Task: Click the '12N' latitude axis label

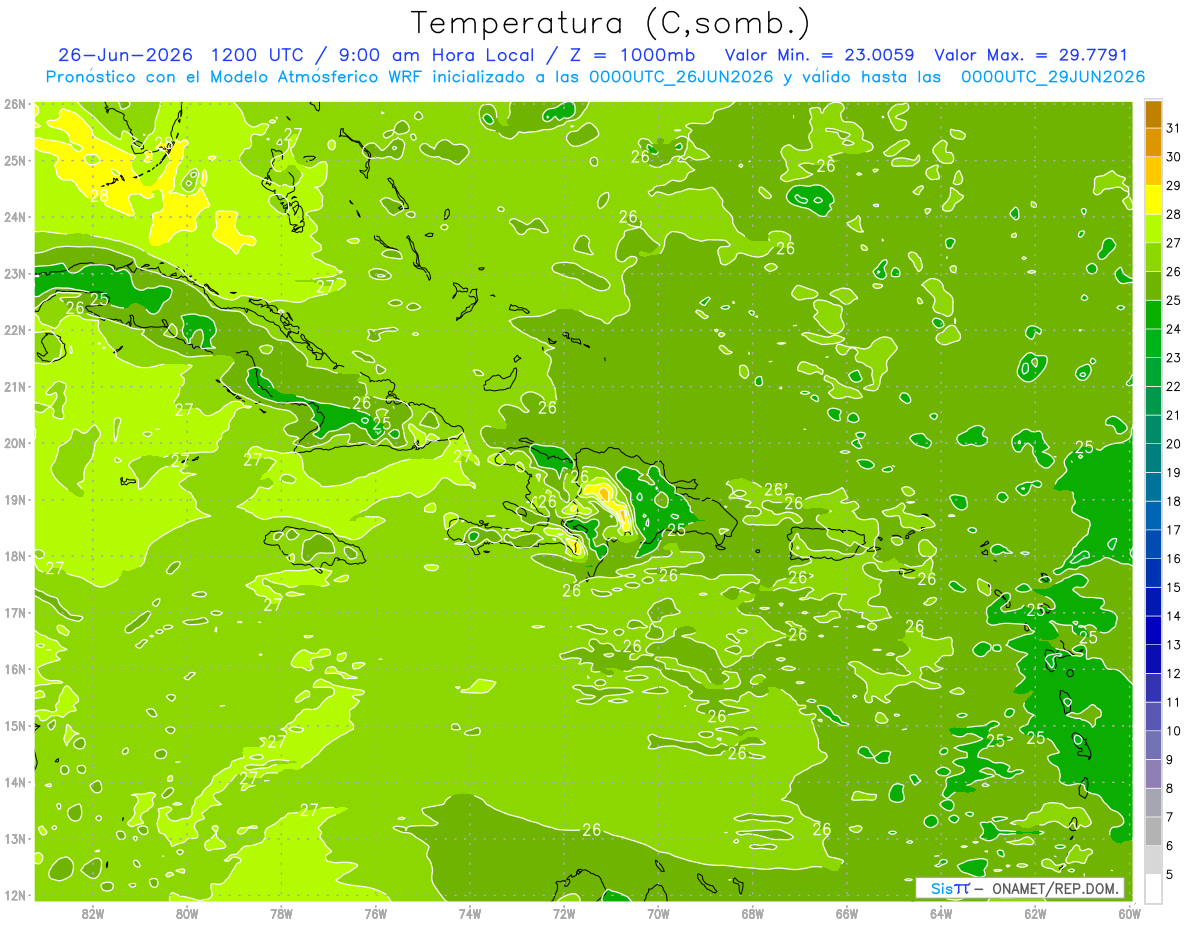Action: point(14,895)
